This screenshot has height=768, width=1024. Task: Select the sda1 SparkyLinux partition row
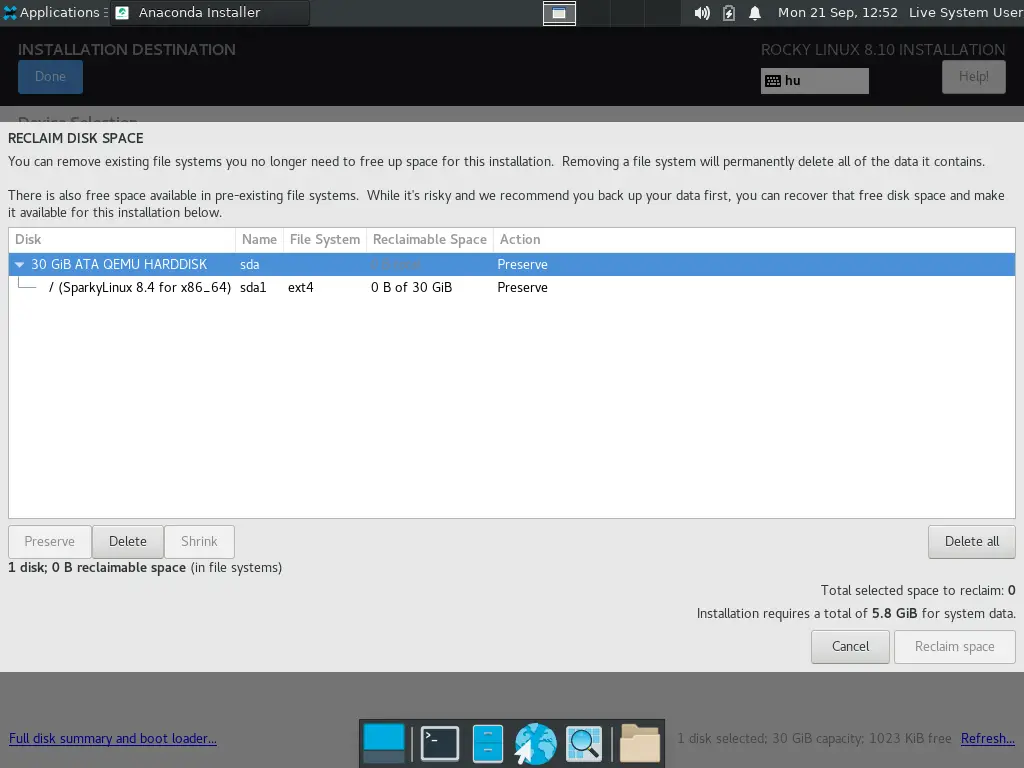click(x=511, y=287)
